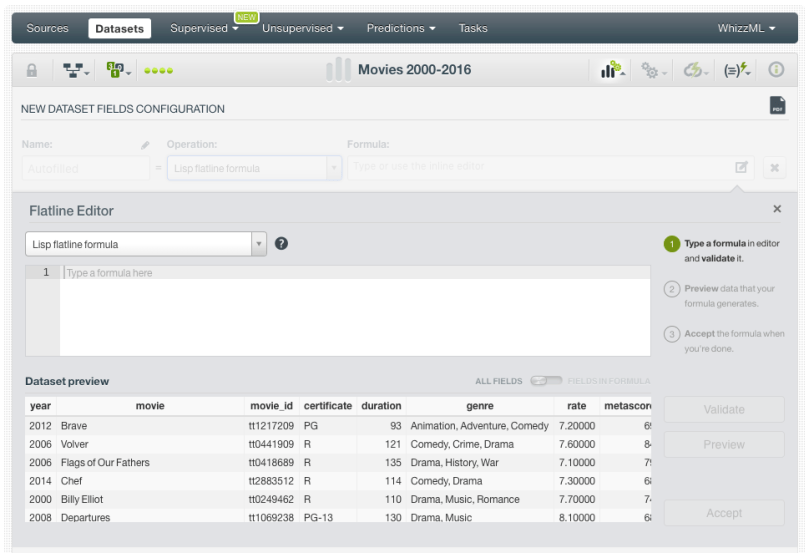Screen dimensions: 809x553
Task: Close the Flatline Editor panel
Action: pos(777,209)
